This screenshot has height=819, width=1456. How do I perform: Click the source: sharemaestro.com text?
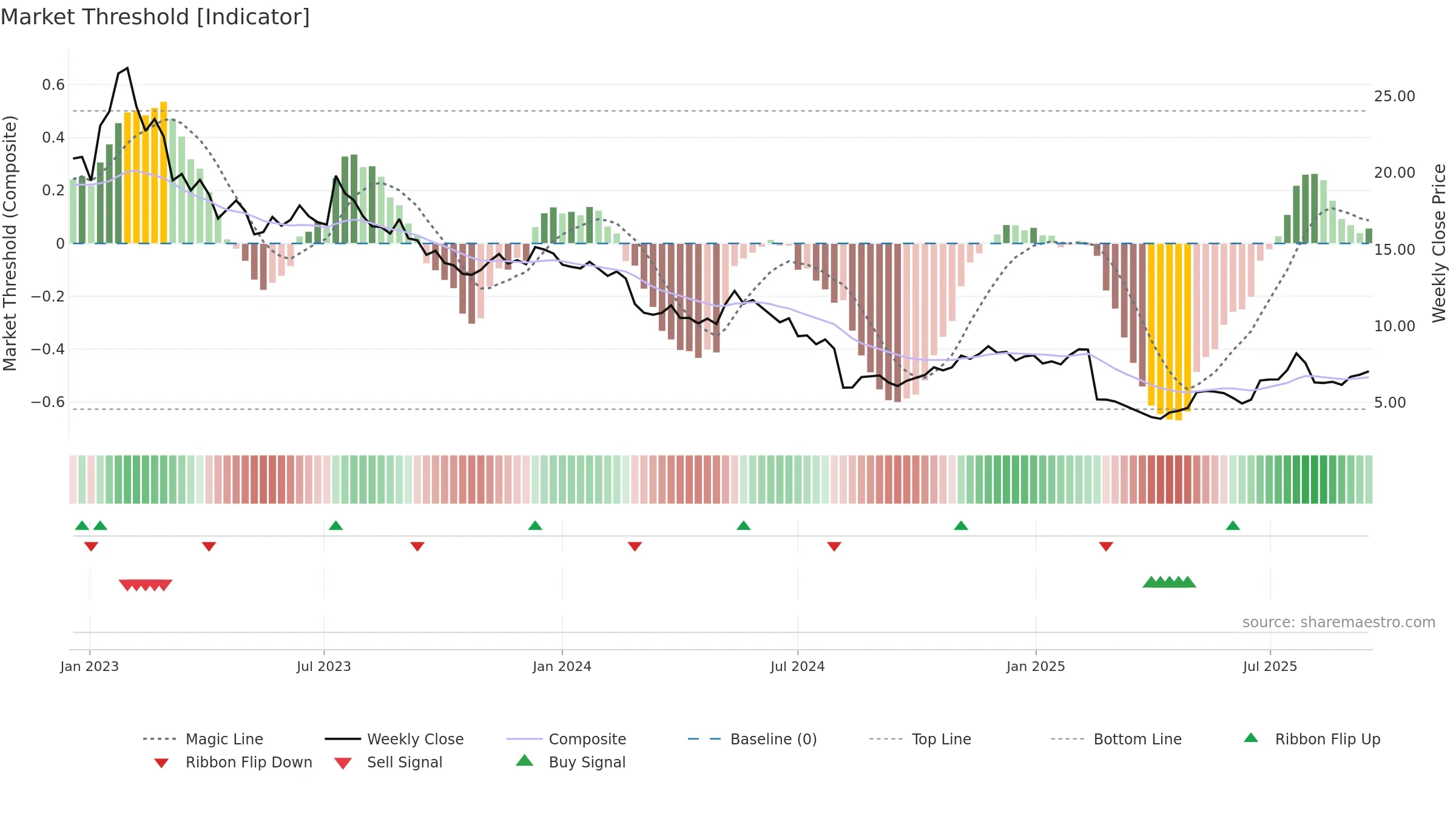click(x=1339, y=622)
